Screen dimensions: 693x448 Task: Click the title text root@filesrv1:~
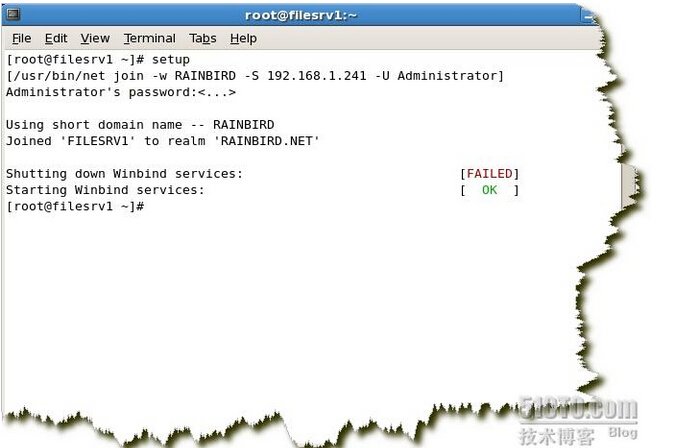(x=301, y=15)
